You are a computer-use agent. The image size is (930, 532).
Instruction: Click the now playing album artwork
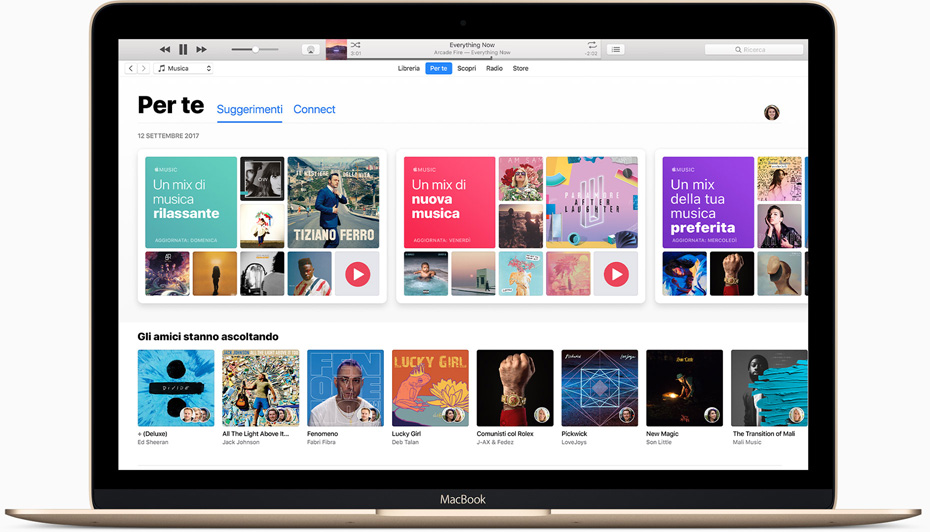(336, 50)
